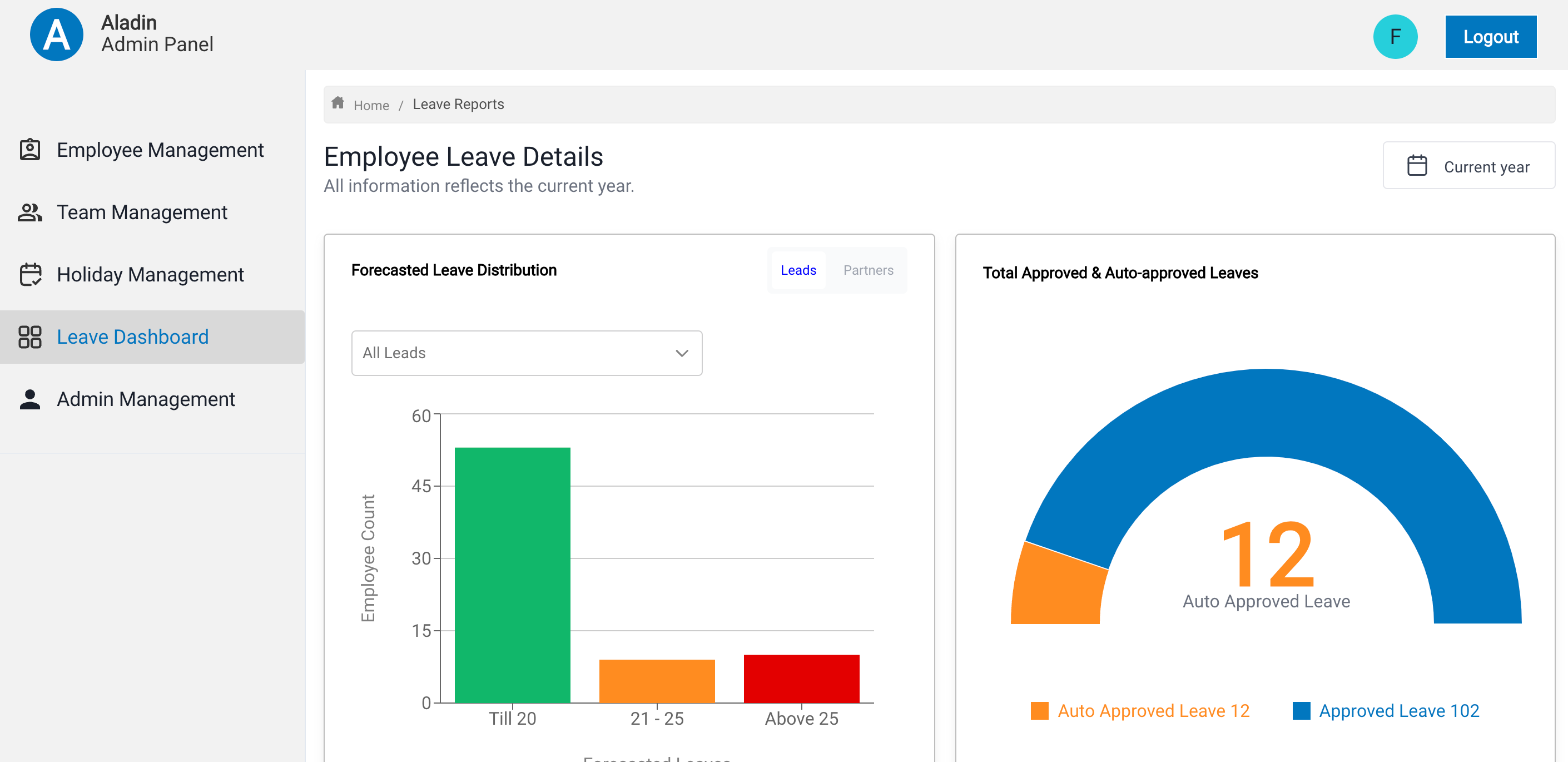
Task: Click the Leave Dashboard grid icon
Action: click(30, 337)
